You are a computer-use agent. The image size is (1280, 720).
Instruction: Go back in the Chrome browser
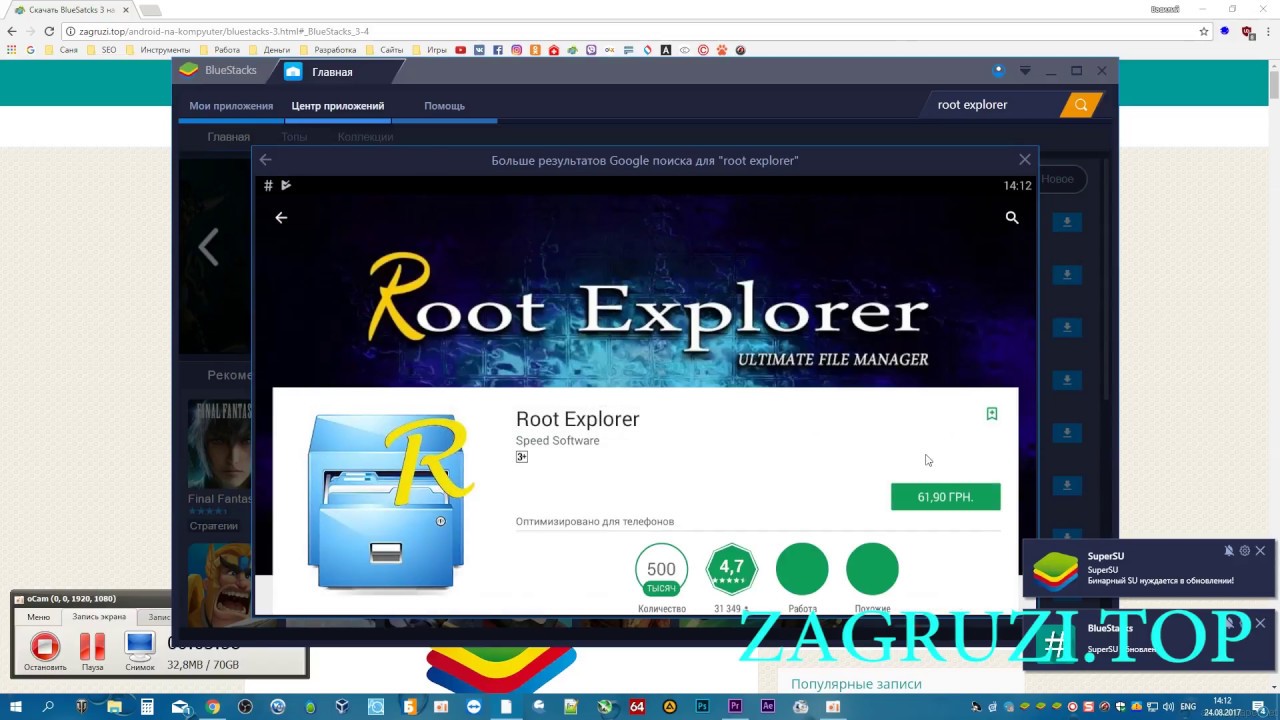pos(12,31)
